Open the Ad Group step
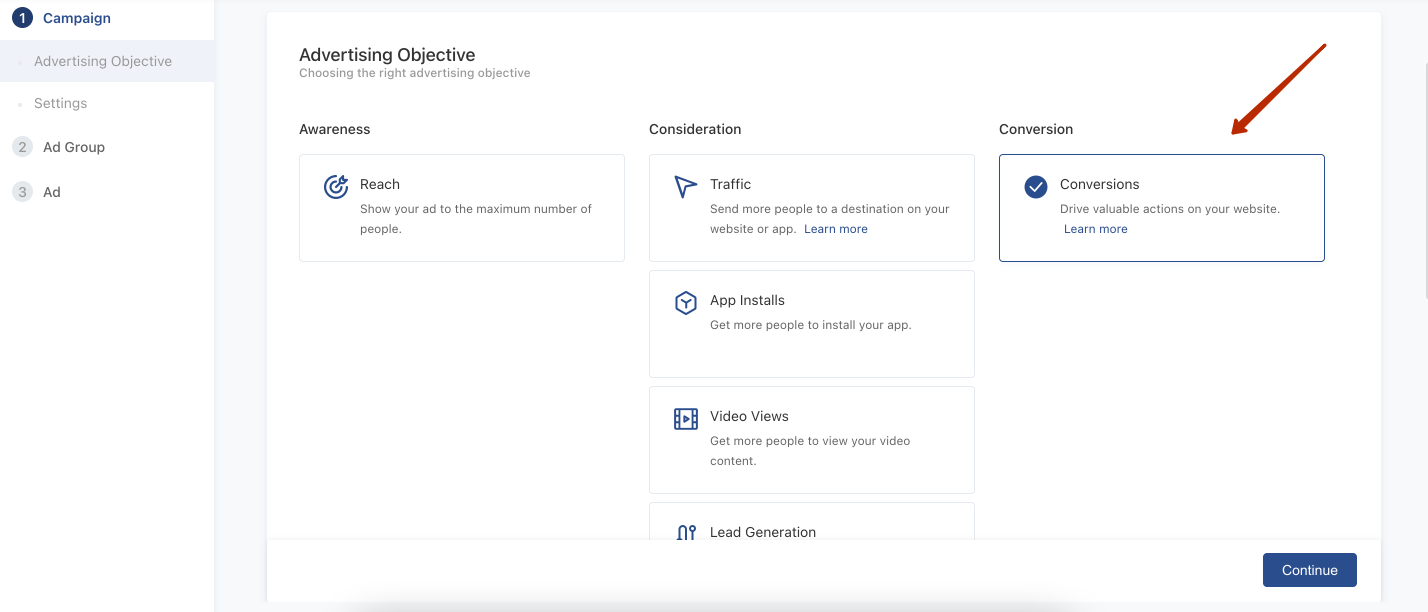 tap(74, 147)
